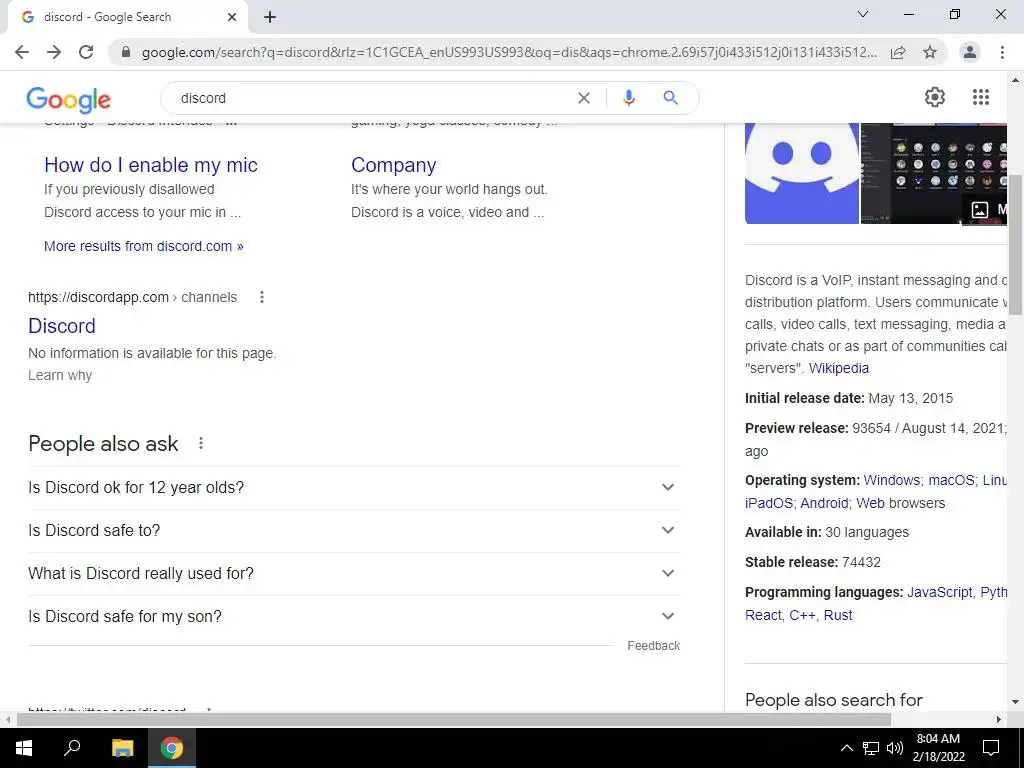
Task: Click the scrollbar down arrow
Action: coord(1015,702)
